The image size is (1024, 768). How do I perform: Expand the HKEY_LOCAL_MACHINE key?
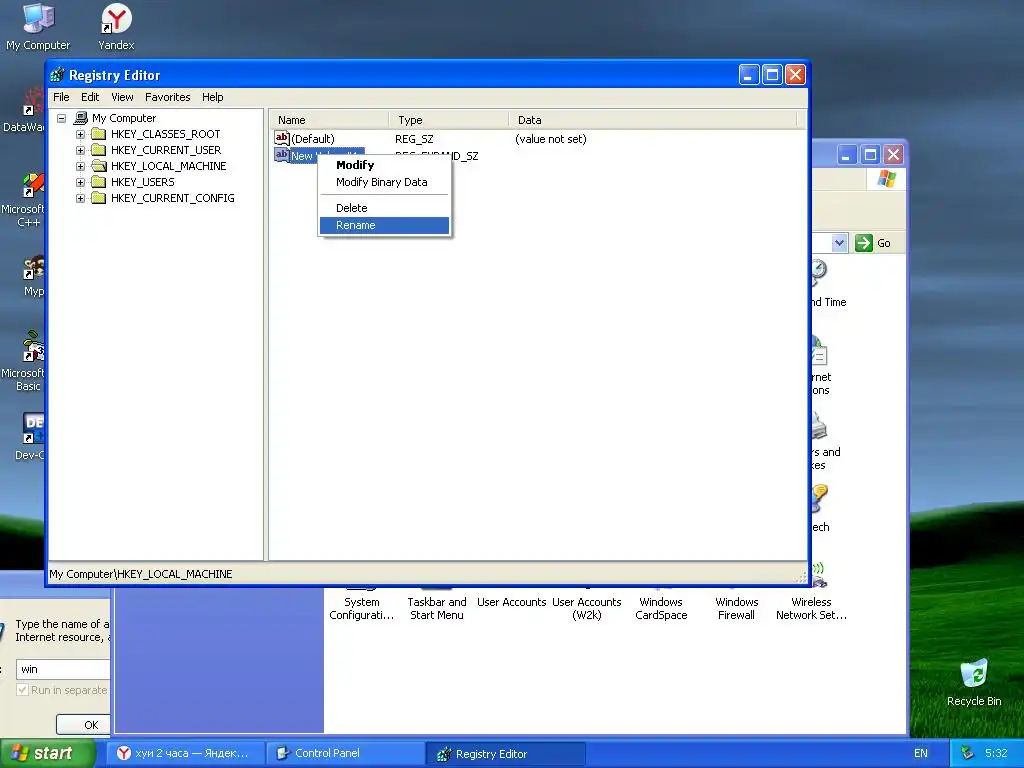(80, 166)
